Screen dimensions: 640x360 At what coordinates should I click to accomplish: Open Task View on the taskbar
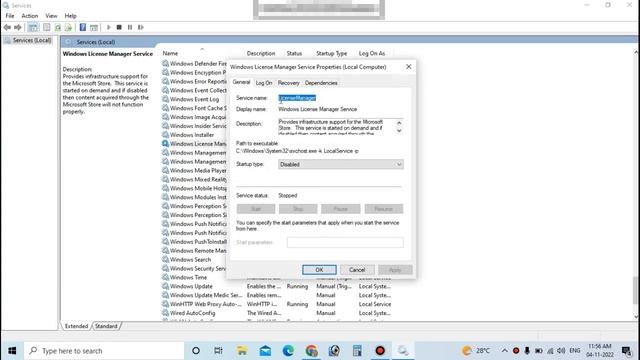pyautogui.click(x=218, y=351)
